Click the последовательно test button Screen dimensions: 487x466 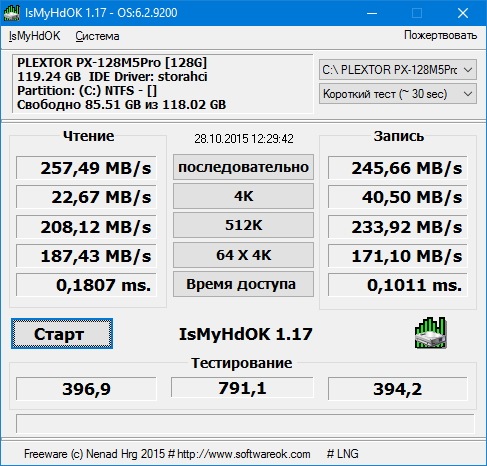[x=243, y=167]
